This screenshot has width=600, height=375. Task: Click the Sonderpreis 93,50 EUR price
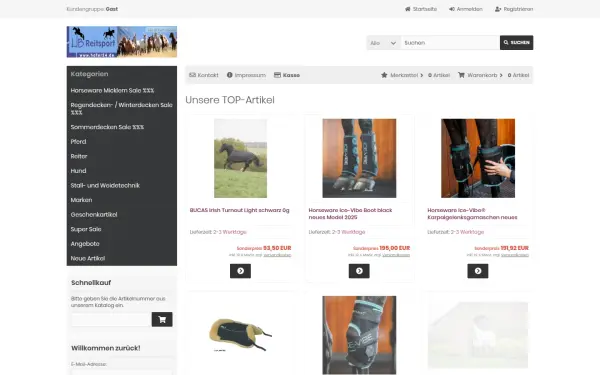click(x=264, y=248)
